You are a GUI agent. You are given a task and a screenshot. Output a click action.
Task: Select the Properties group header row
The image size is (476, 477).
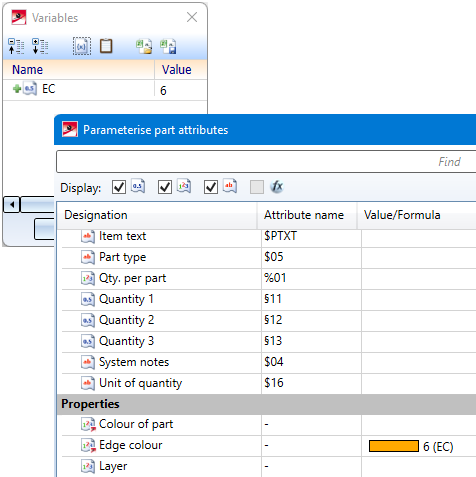[267, 404]
